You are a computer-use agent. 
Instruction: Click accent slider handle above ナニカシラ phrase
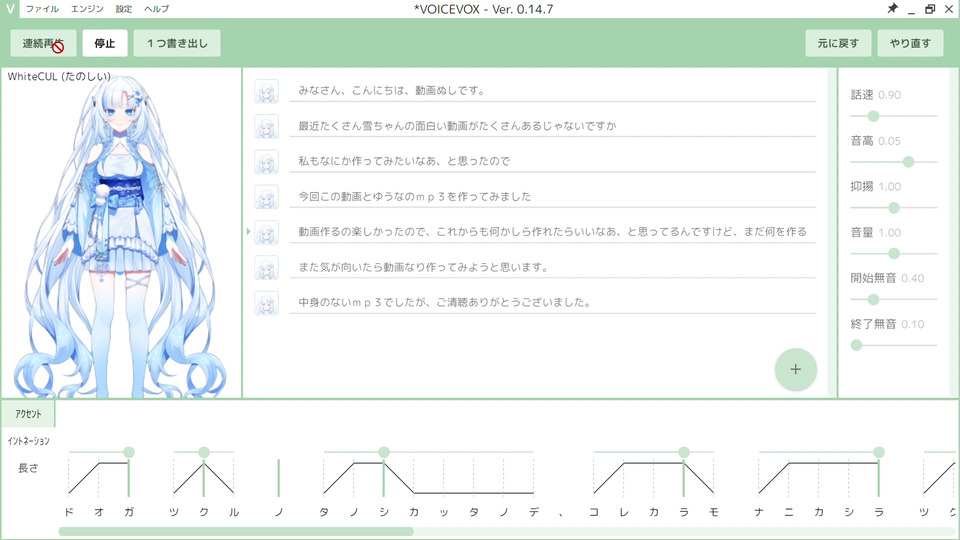(879, 452)
